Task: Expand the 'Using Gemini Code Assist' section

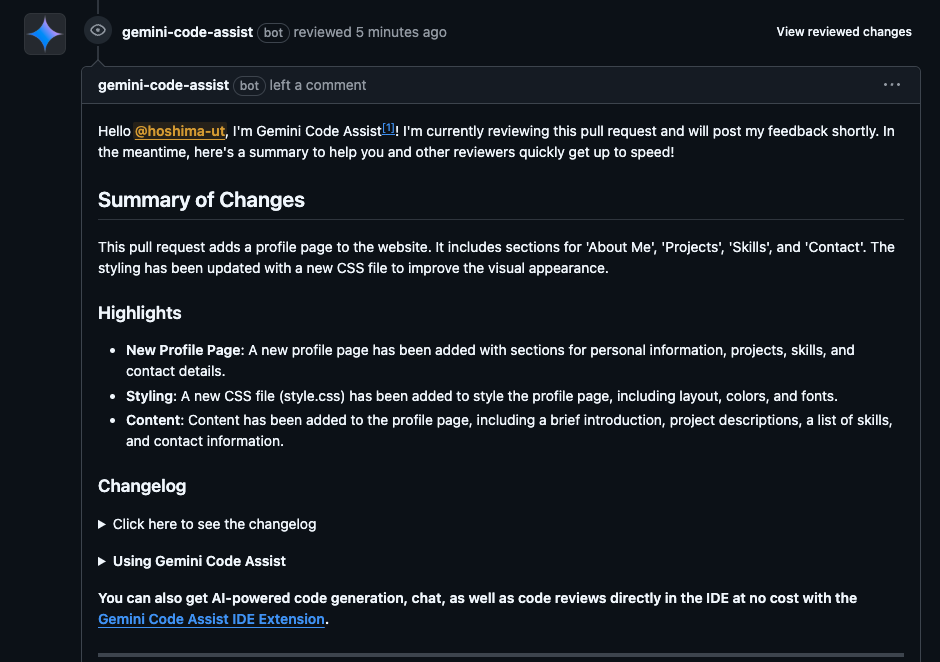Action: [x=199, y=561]
